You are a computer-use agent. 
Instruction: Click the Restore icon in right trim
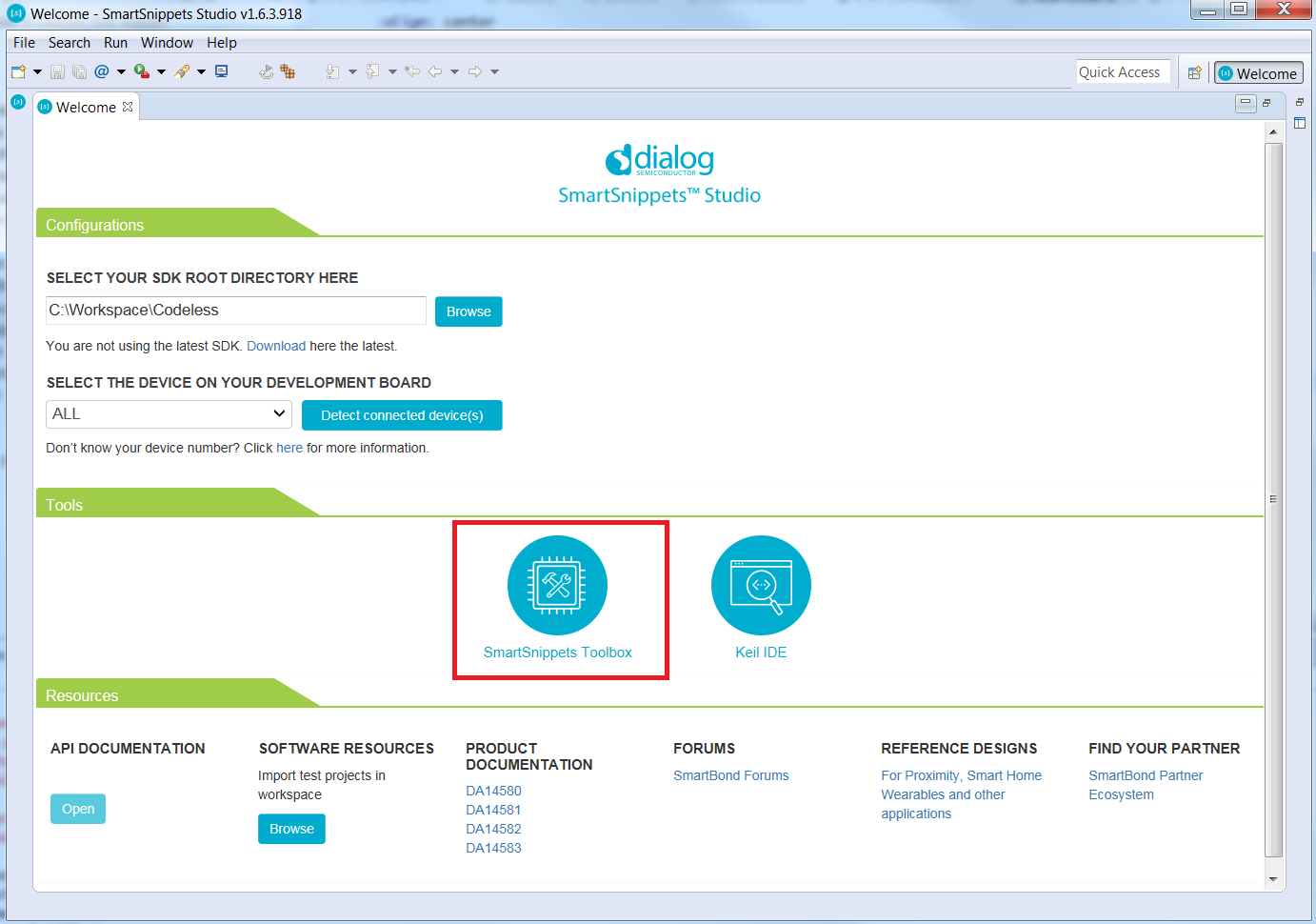[x=1300, y=102]
